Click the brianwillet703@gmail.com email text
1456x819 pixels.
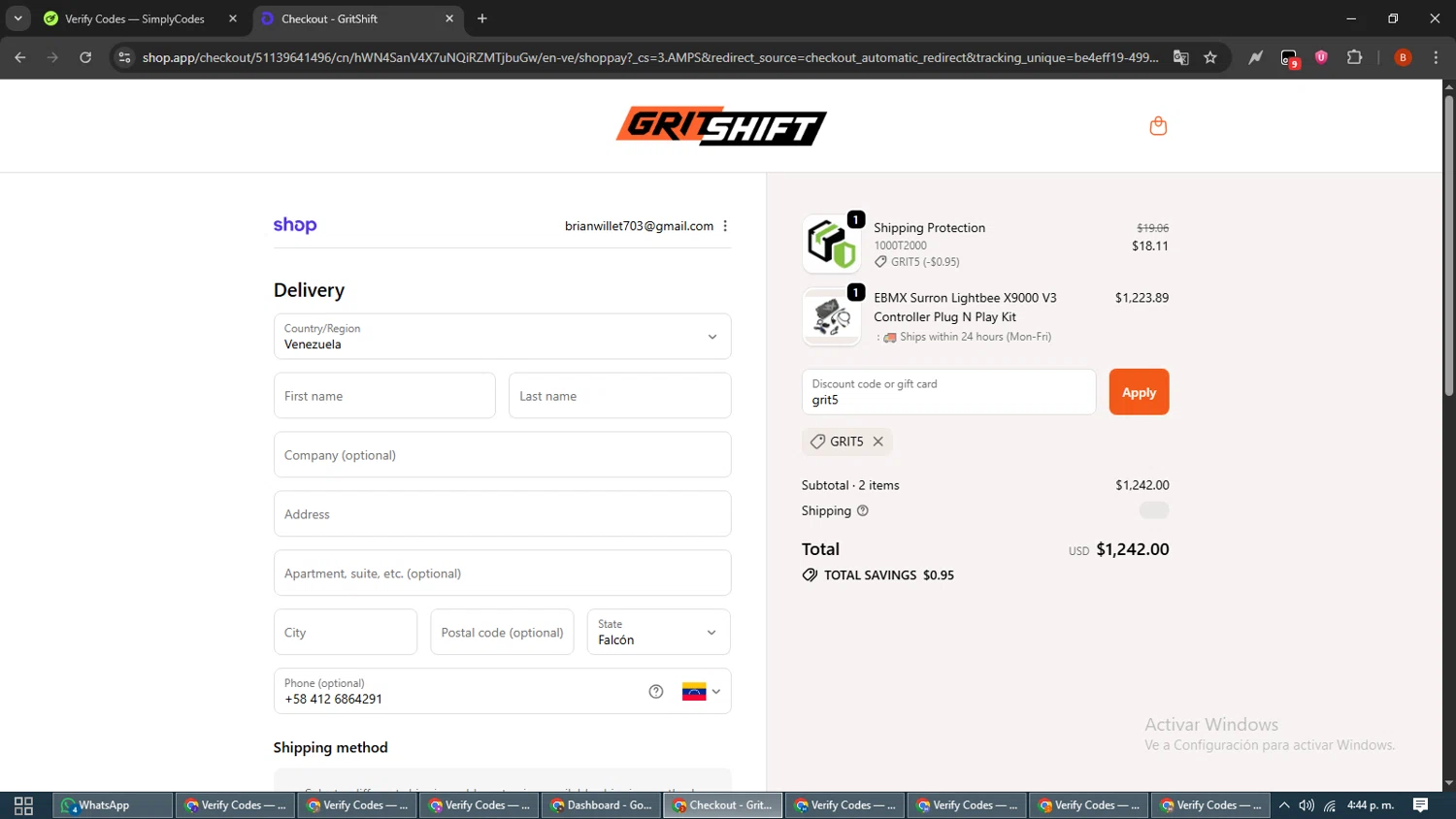pyautogui.click(x=639, y=226)
